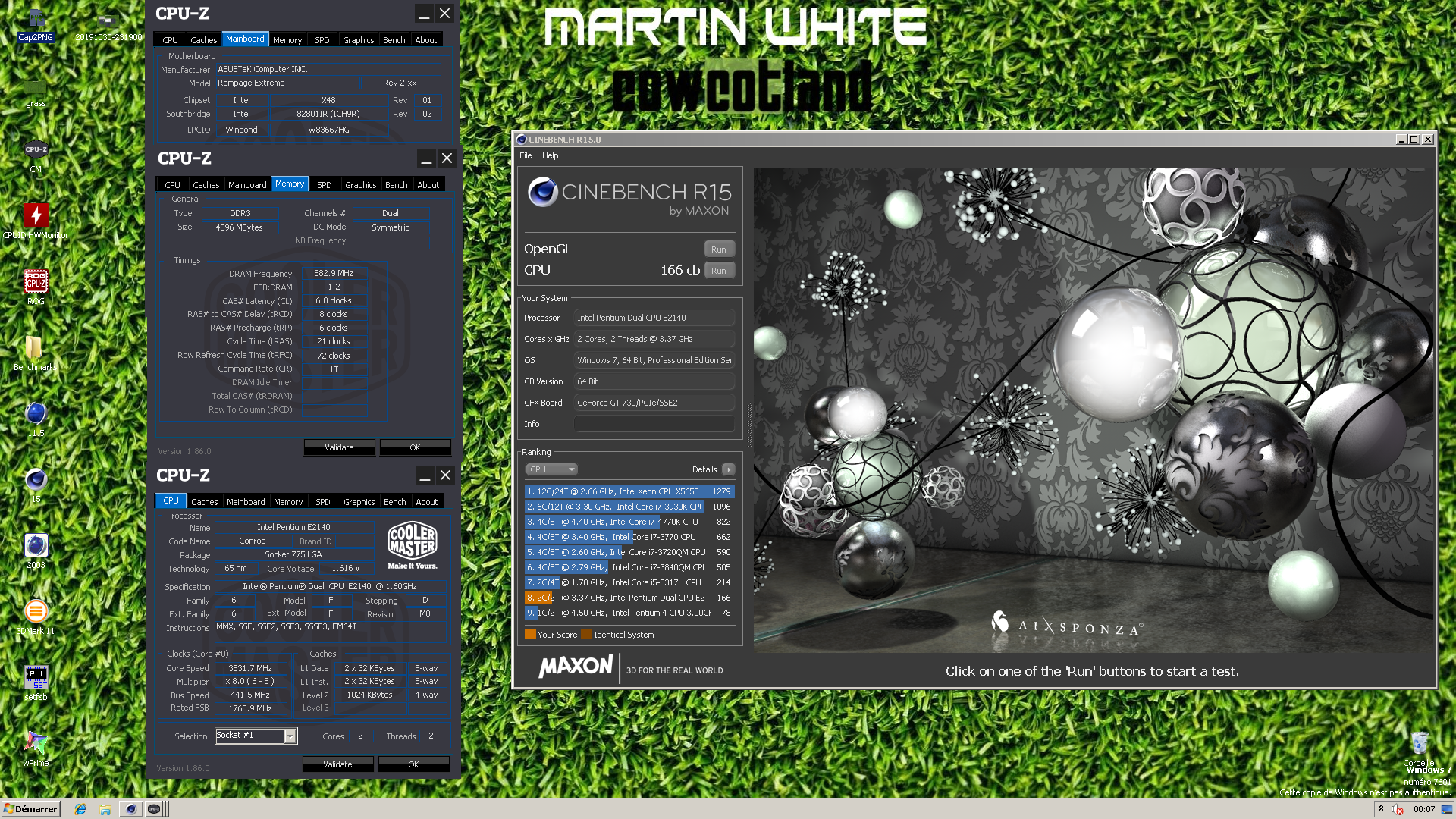Open Graphics tab in middle CPU-Z window
This screenshot has width=1456, height=819.
pos(360,185)
